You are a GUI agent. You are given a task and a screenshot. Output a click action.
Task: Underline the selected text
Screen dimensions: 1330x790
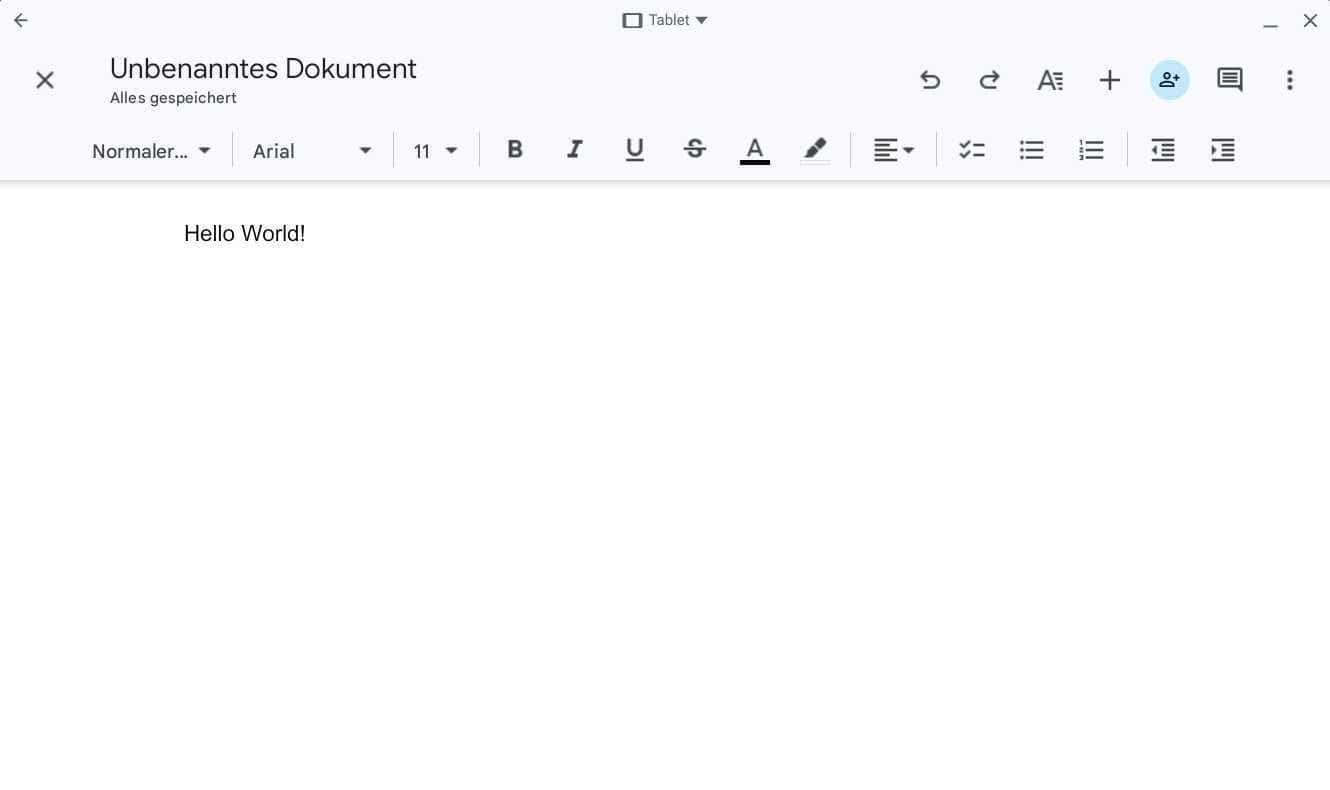[635, 150]
